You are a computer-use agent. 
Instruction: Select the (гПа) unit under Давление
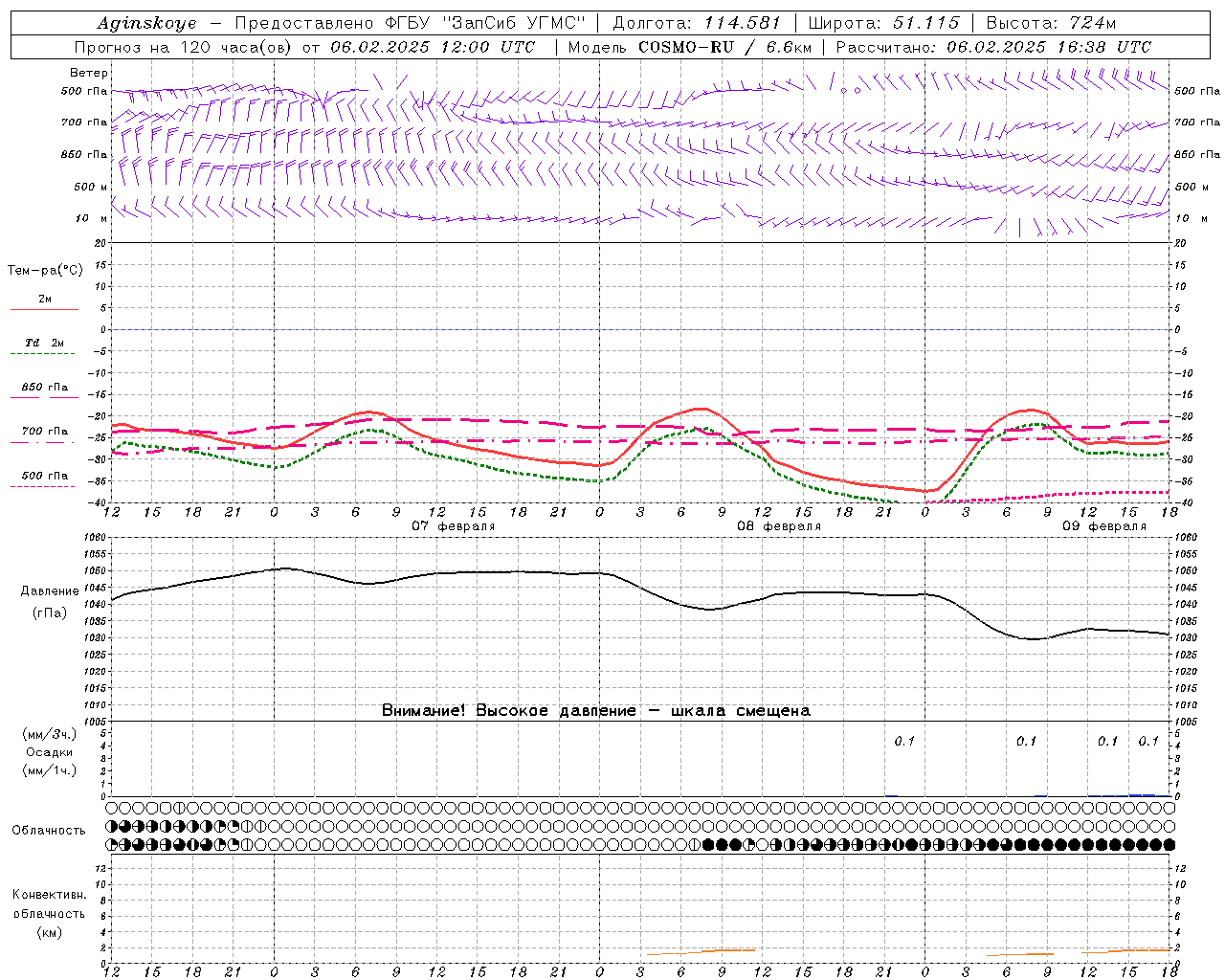point(50,612)
